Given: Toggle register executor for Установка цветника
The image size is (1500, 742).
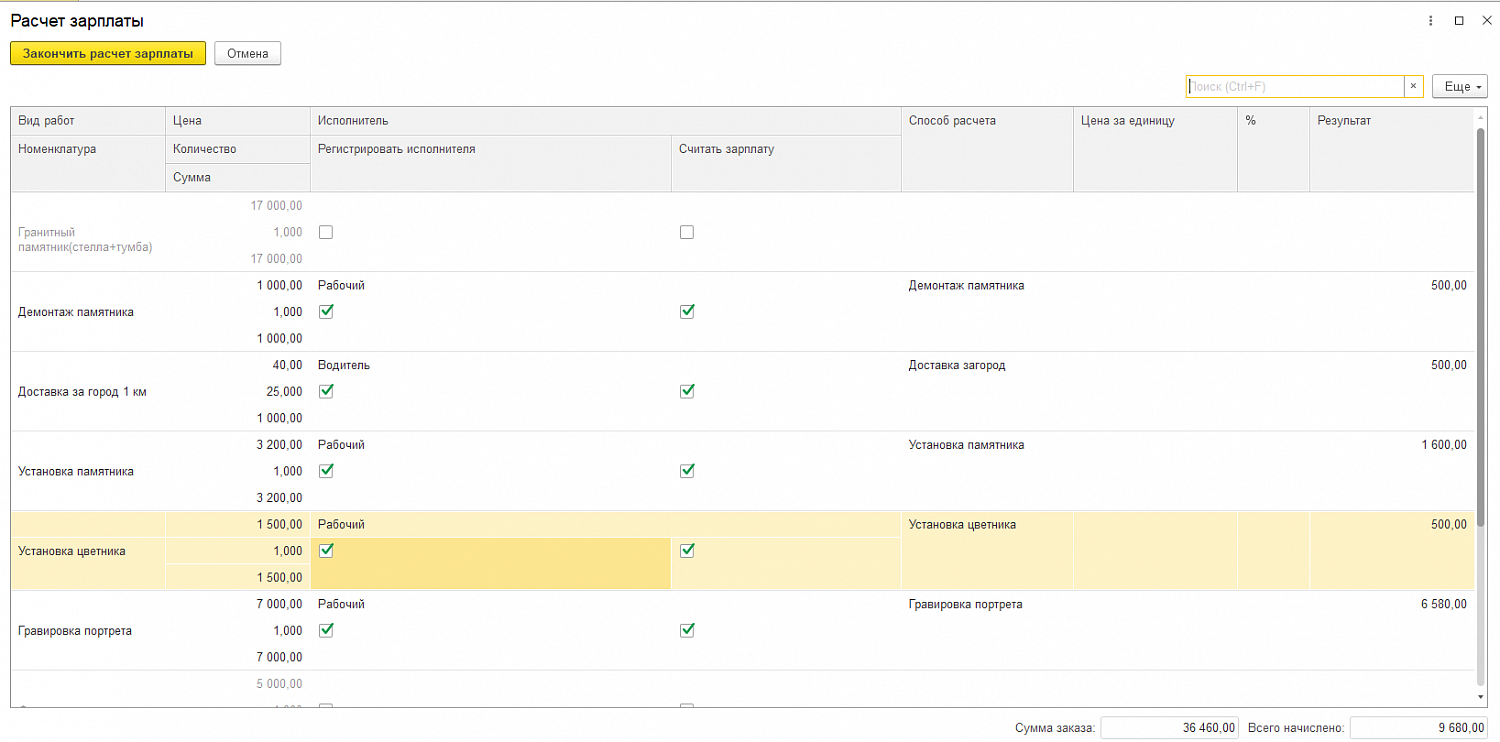Looking at the screenshot, I should 326,551.
